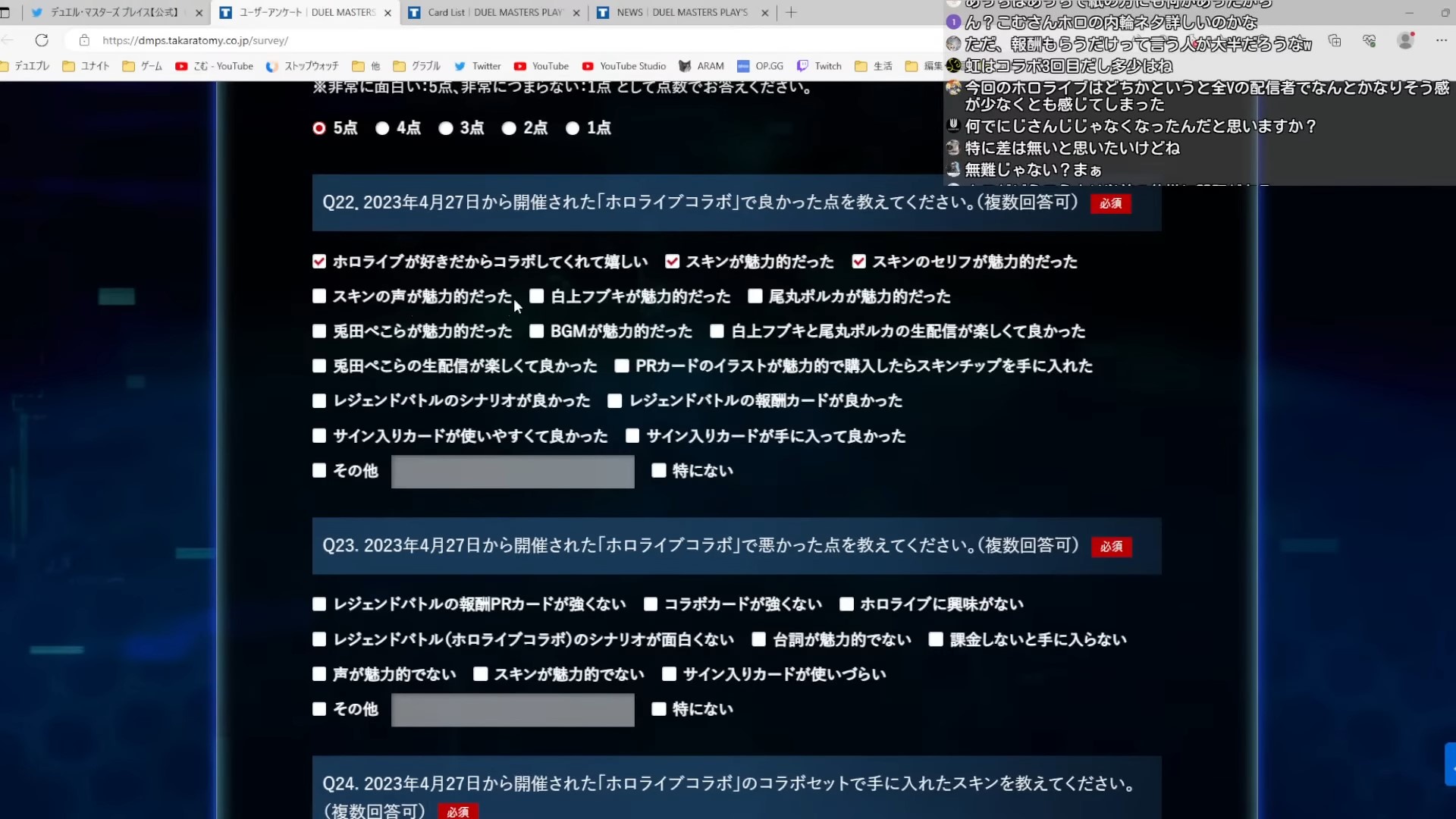Click the Q22 その他 text field
The width and height of the screenshot is (1456, 819).
click(x=513, y=472)
